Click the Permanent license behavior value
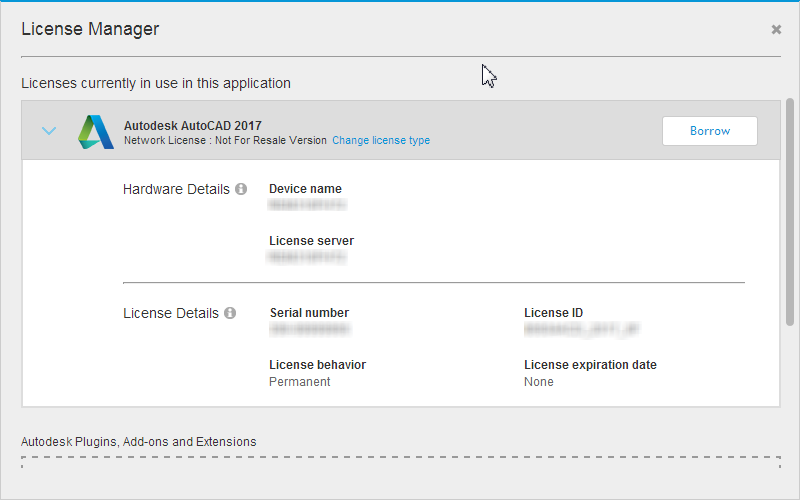The width and height of the screenshot is (800, 500). click(299, 382)
